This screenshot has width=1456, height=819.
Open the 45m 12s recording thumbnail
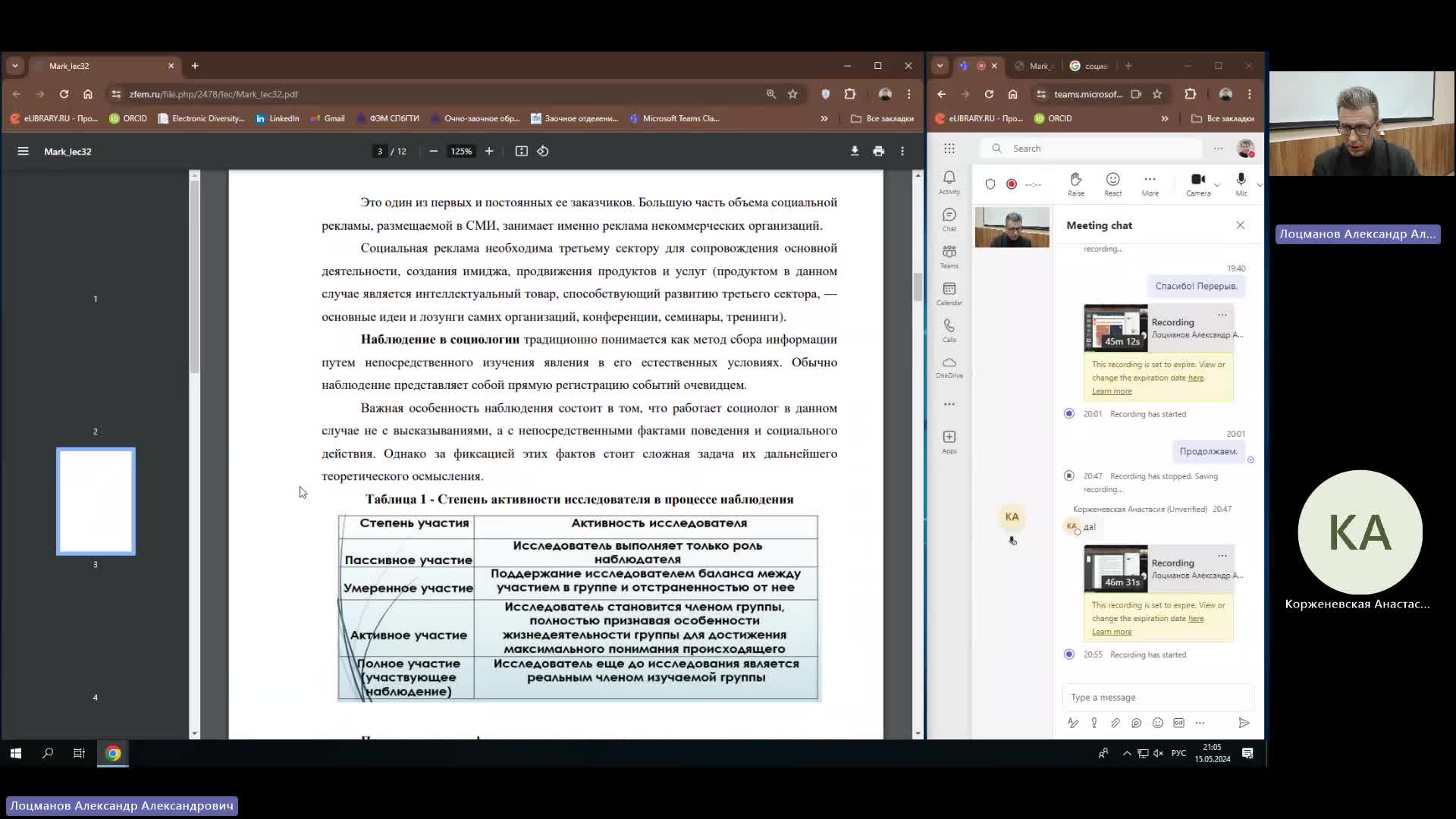(x=1116, y=328)
